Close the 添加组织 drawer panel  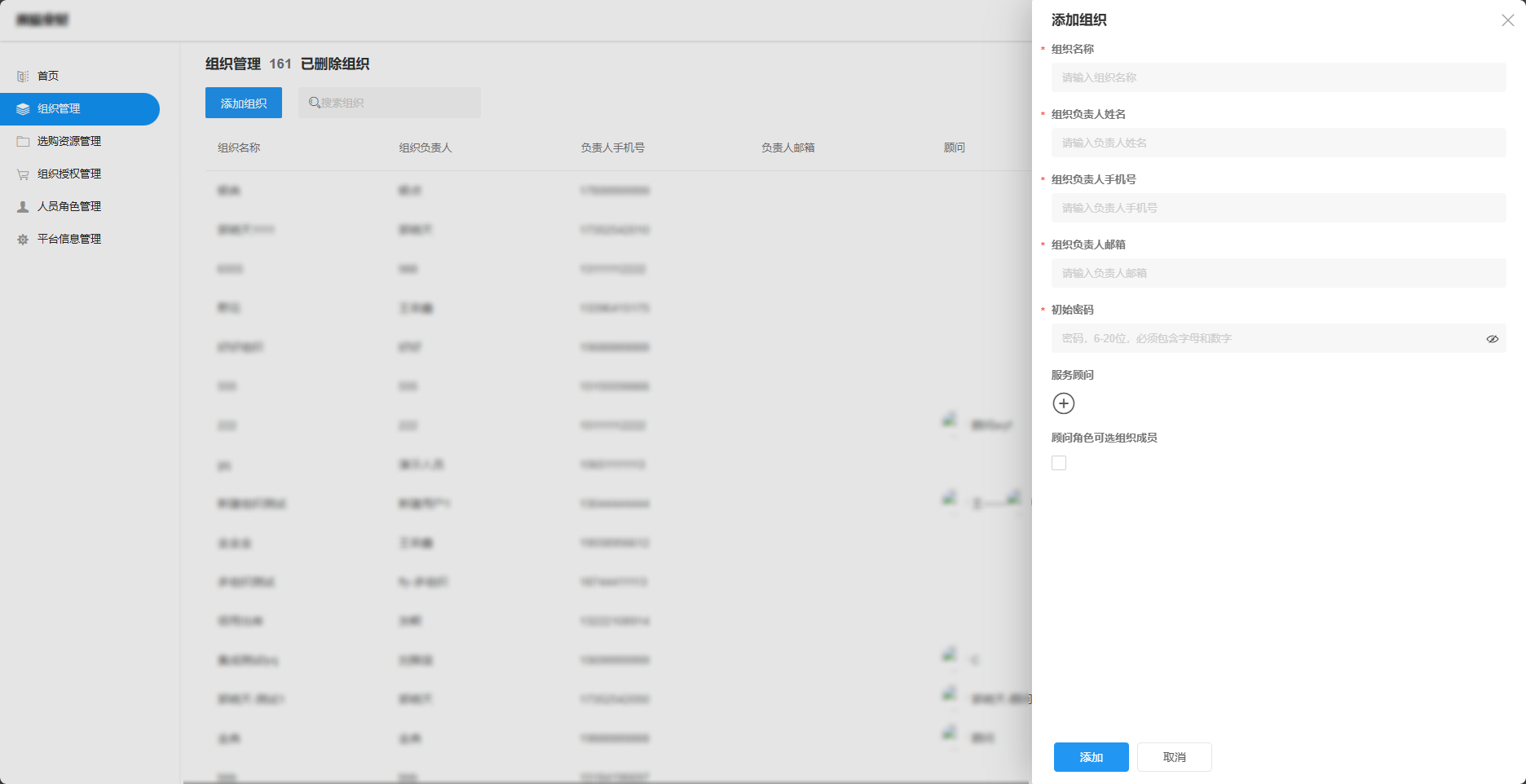pyautogui.click(x=1507, y=20)
